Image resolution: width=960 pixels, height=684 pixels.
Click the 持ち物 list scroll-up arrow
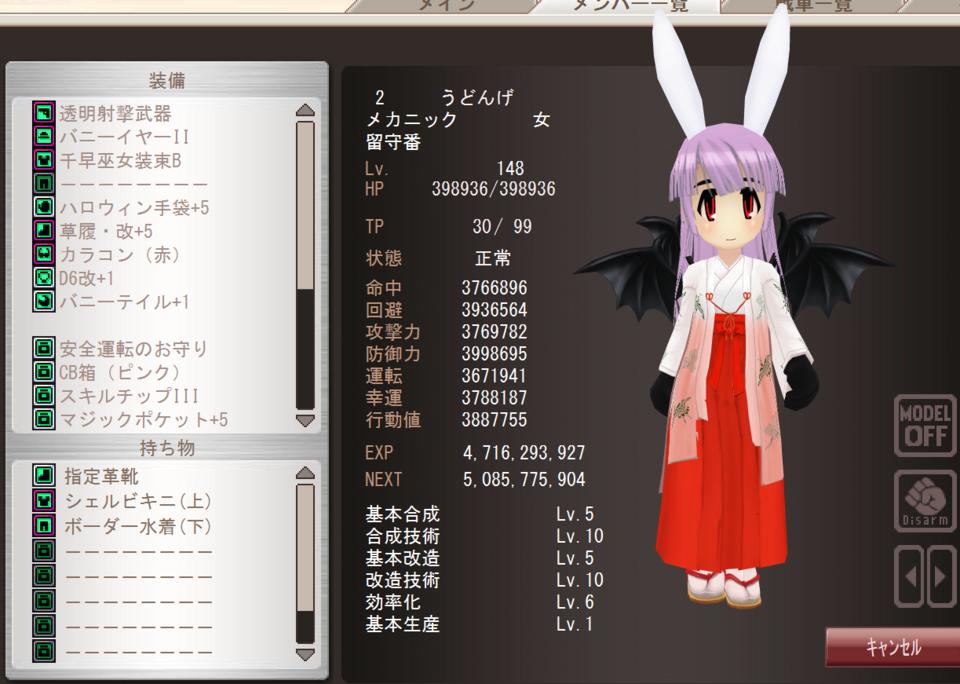point(305,473)
